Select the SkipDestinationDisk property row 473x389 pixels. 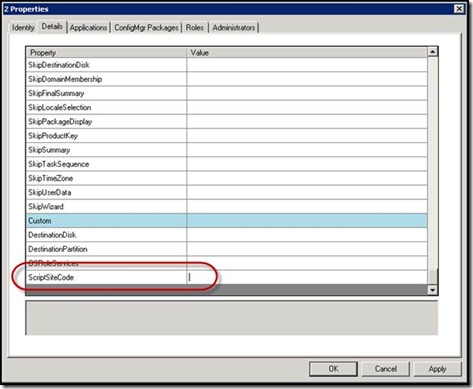[227, 65]
